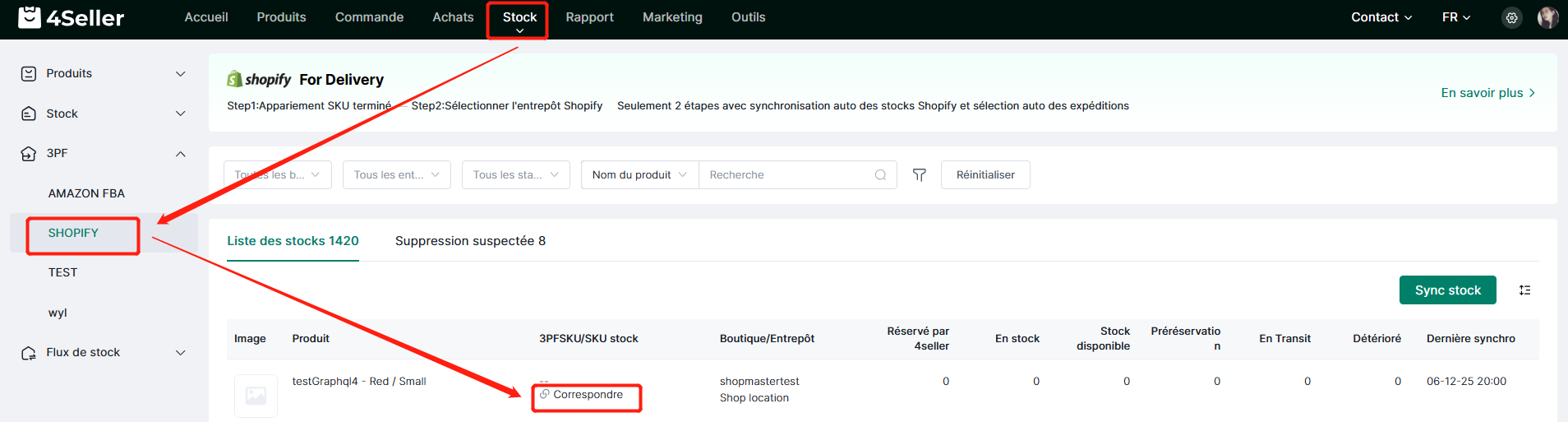Viewport: 1568px width, 422px height.
Task: Click the Dernière synchro column header
Action: pos(1471,339)
